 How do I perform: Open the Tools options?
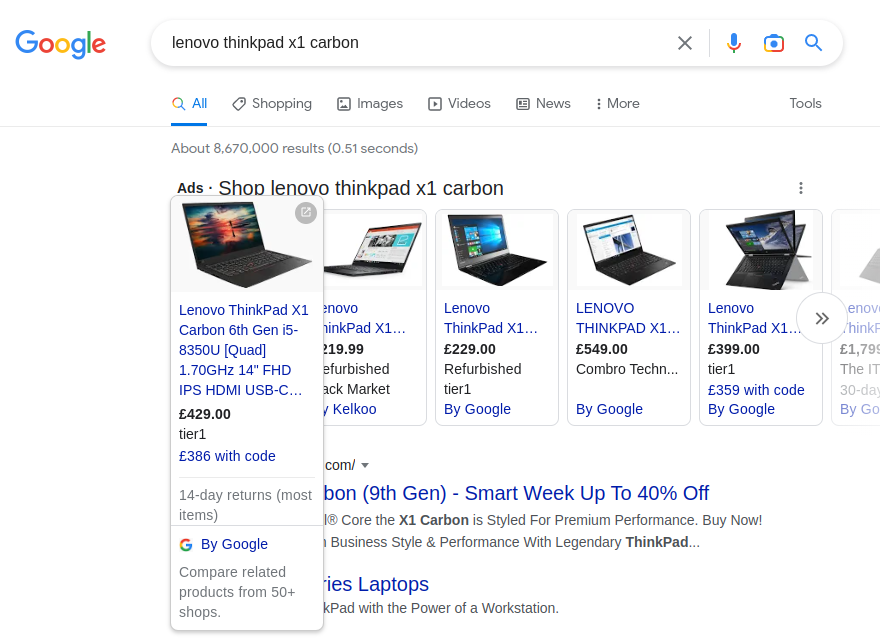pos(805,103)
